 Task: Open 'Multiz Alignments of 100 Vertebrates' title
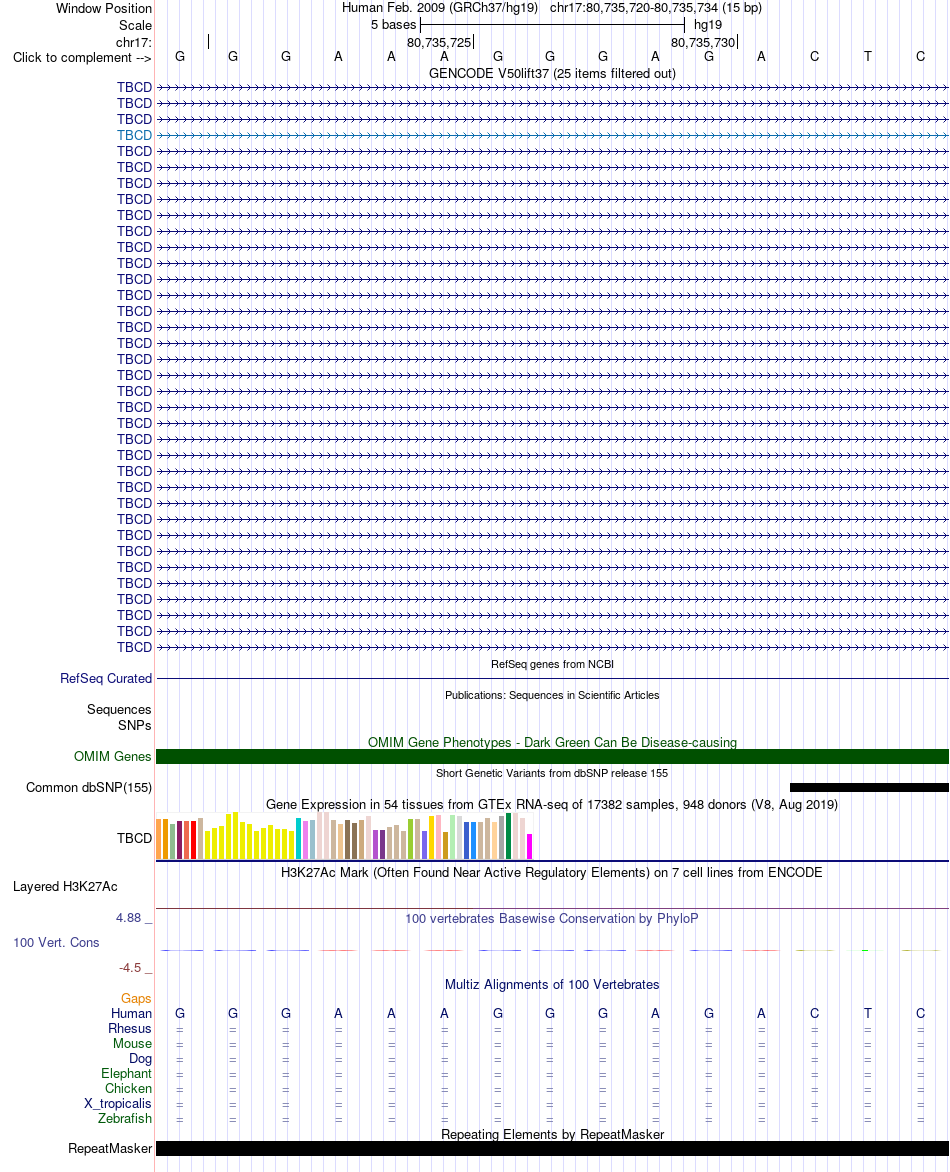pyautogui.click(x=552, y=984)
